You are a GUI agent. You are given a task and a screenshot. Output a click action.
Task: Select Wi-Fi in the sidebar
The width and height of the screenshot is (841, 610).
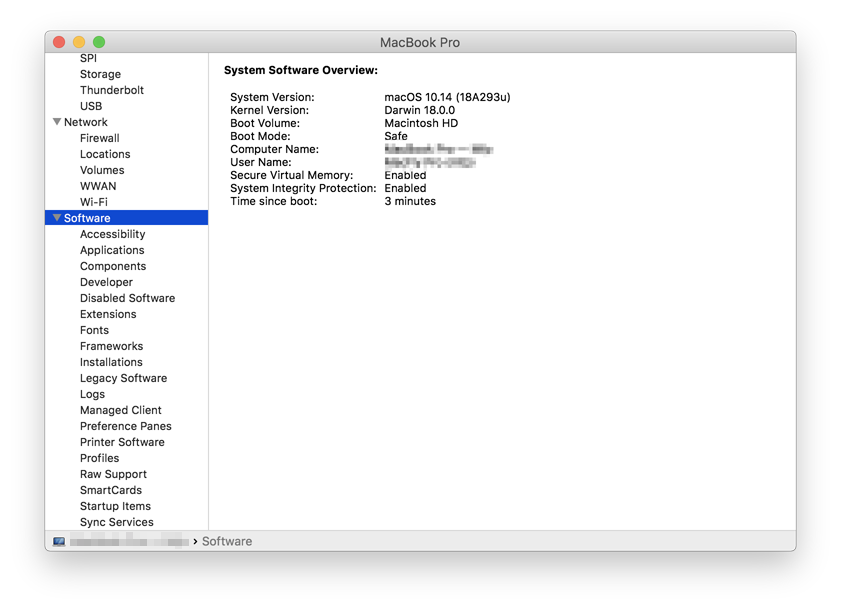pos(98,202)
